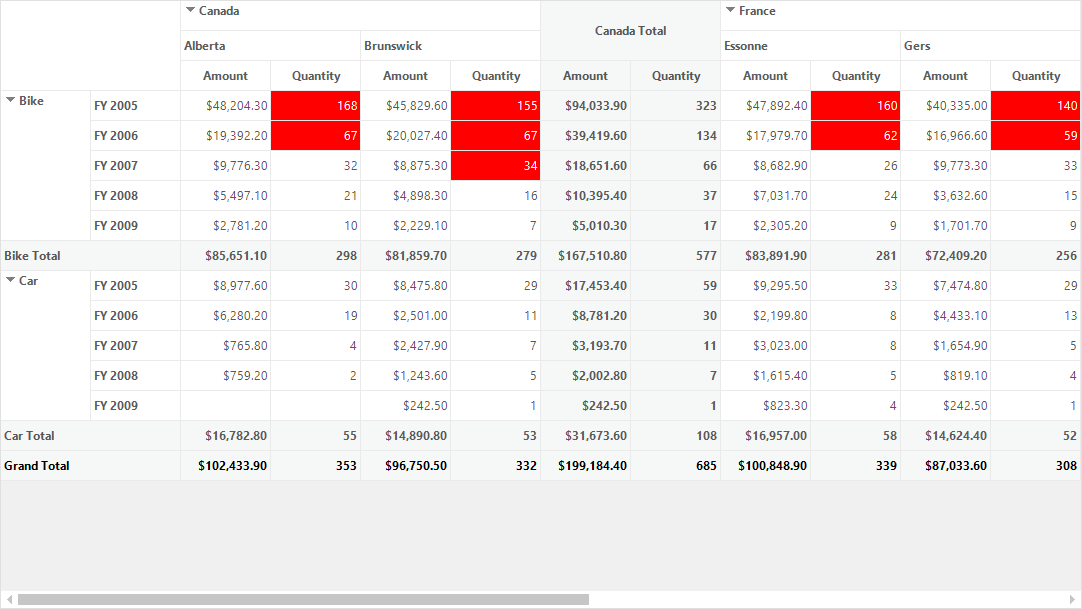The height and width of the screenshot is (609, 1082).
Task: Select the Canada Total header
Action: (x=630, y=30)
